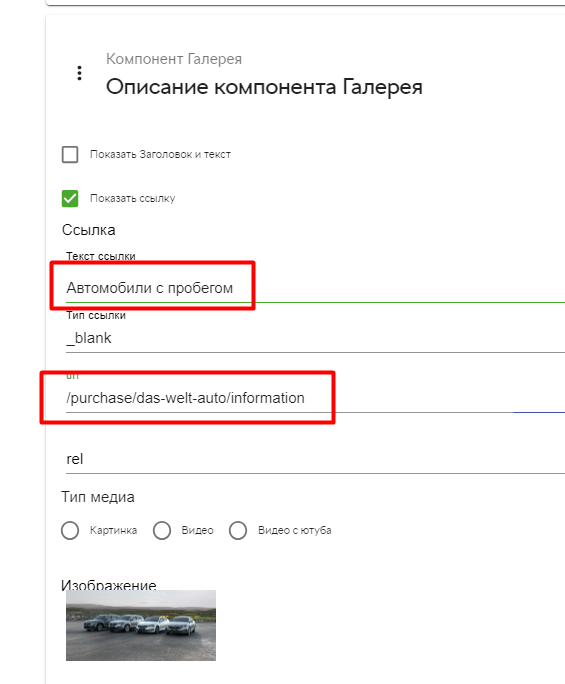
Task: Pick the 'Видео с ютуба' radio circle
Action: [x=238, y=530]
